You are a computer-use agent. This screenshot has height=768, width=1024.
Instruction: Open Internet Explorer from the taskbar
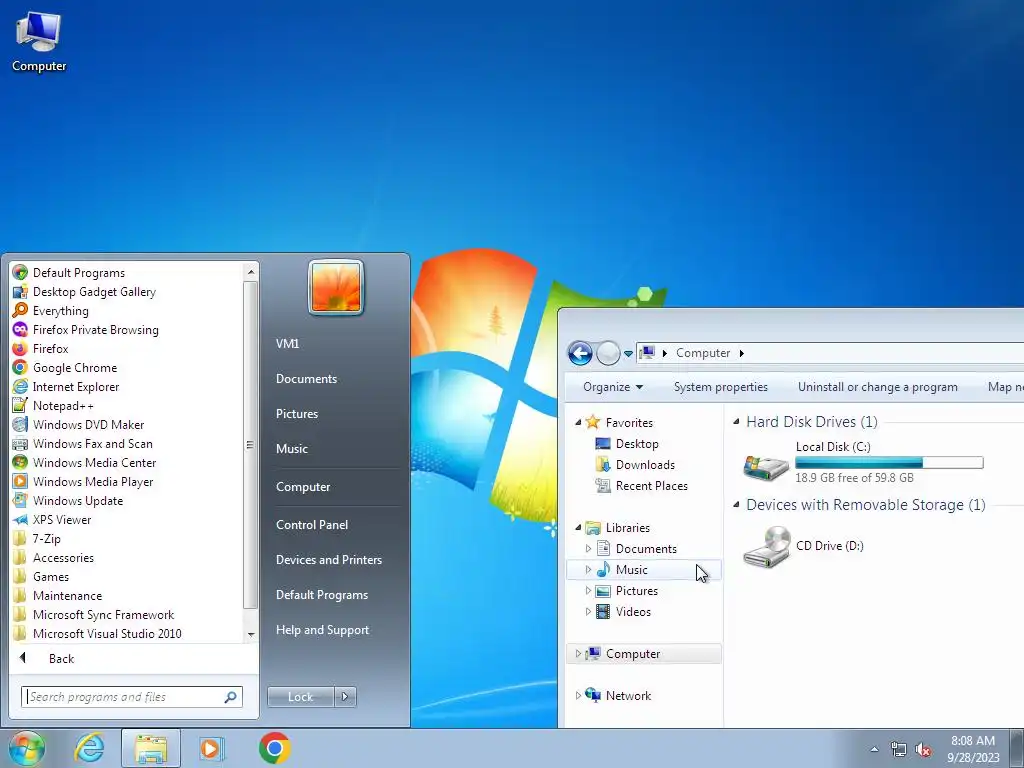(x=89, y=748)
